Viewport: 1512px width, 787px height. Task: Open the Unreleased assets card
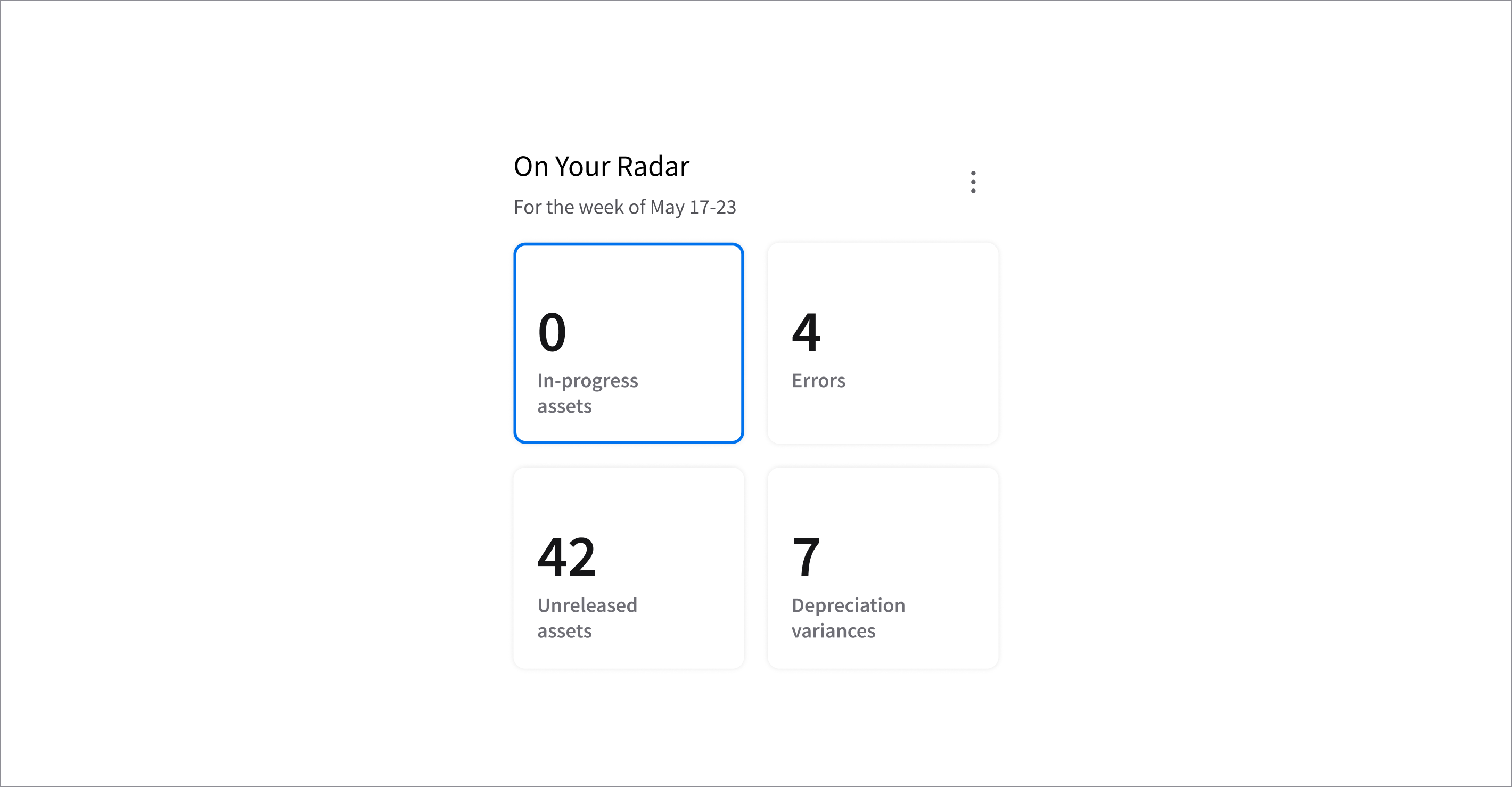[629, 568]
